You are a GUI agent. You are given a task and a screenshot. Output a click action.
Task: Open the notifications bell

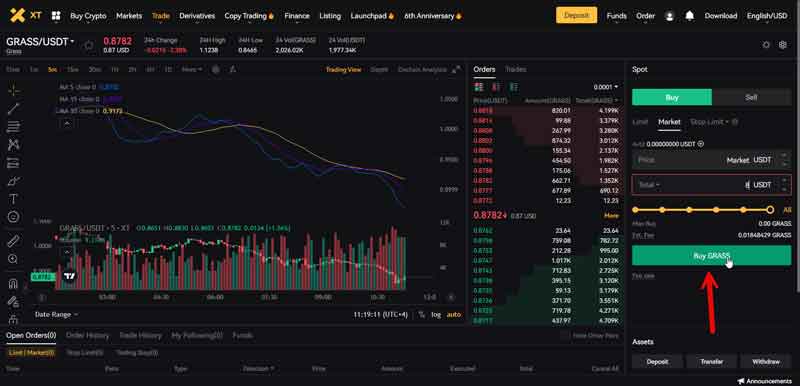click(689, 16)
